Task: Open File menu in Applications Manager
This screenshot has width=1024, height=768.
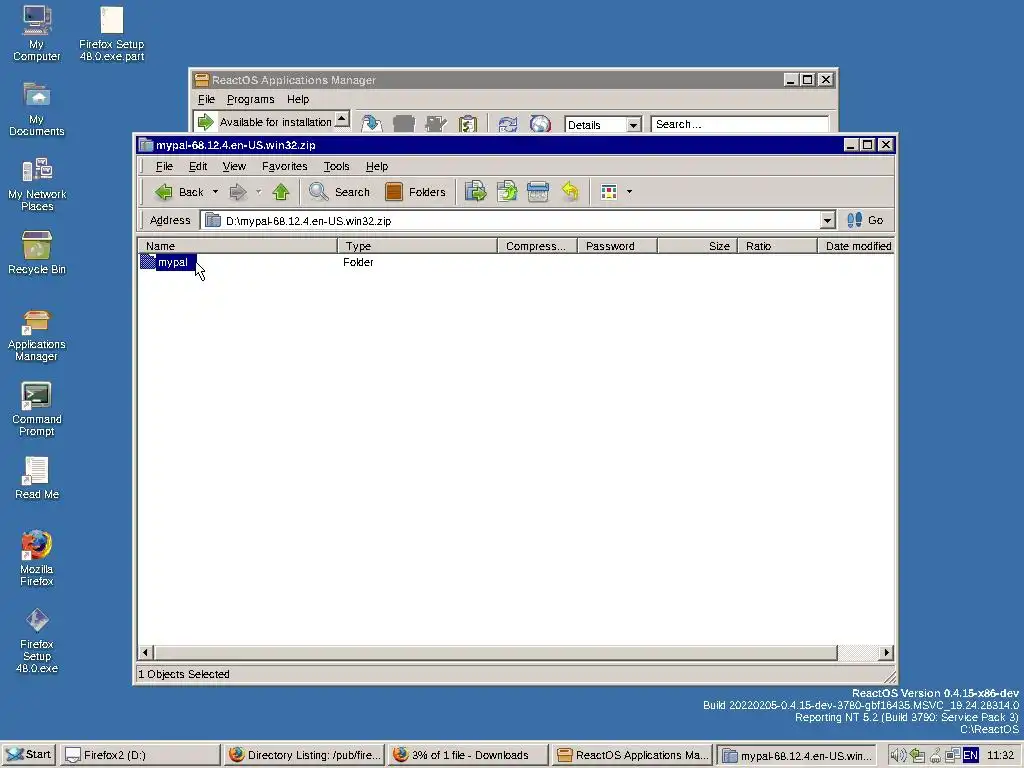Action: point(206,99)
